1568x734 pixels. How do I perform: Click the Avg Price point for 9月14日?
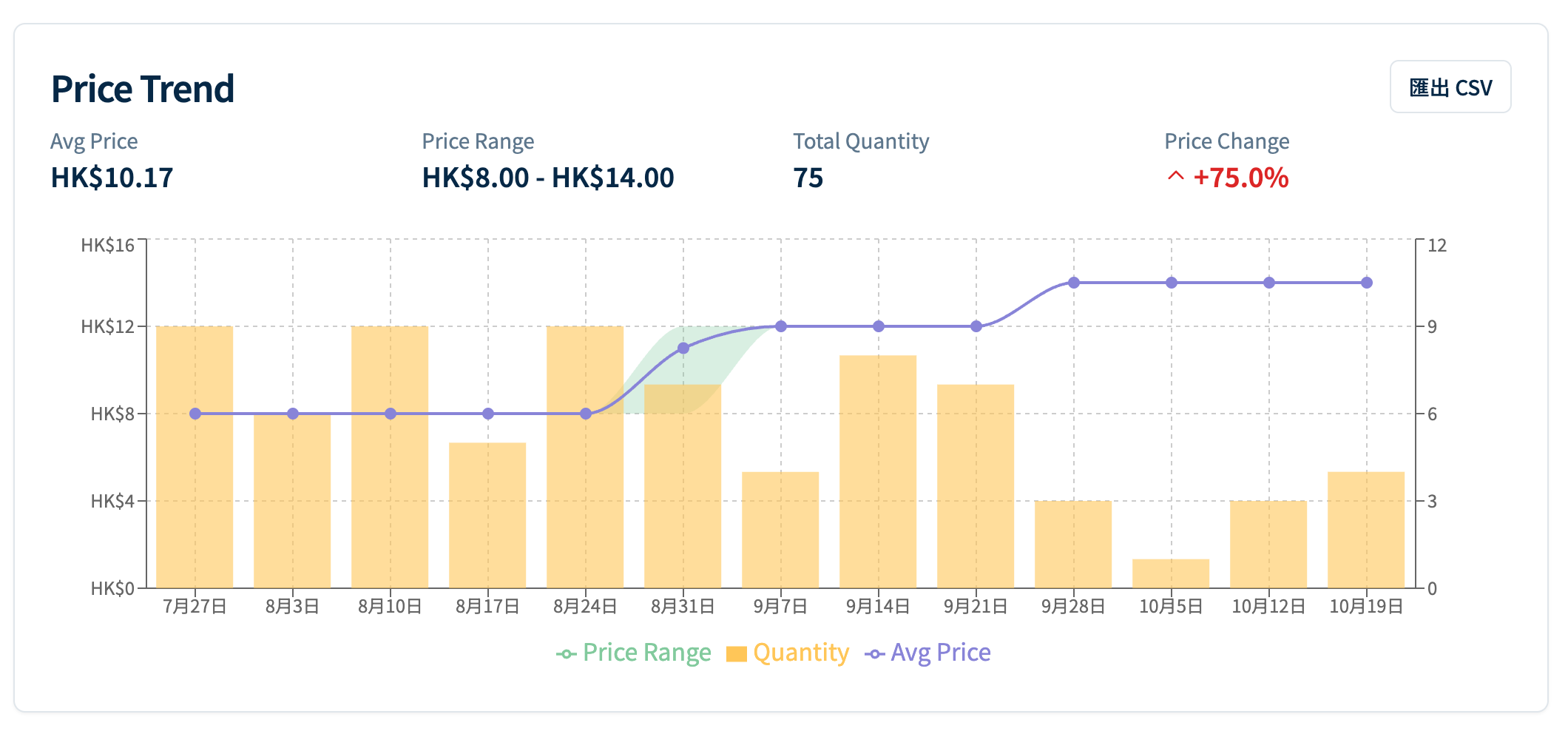point(879,326)
